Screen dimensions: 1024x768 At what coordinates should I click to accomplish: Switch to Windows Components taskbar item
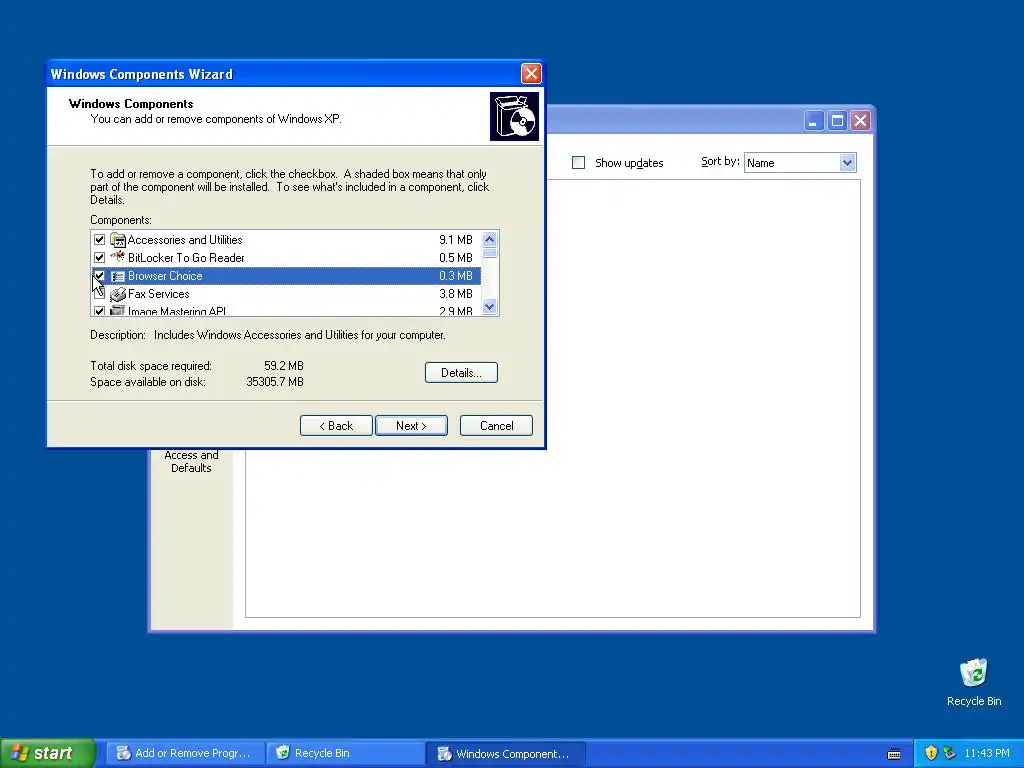tap(505, 753)
